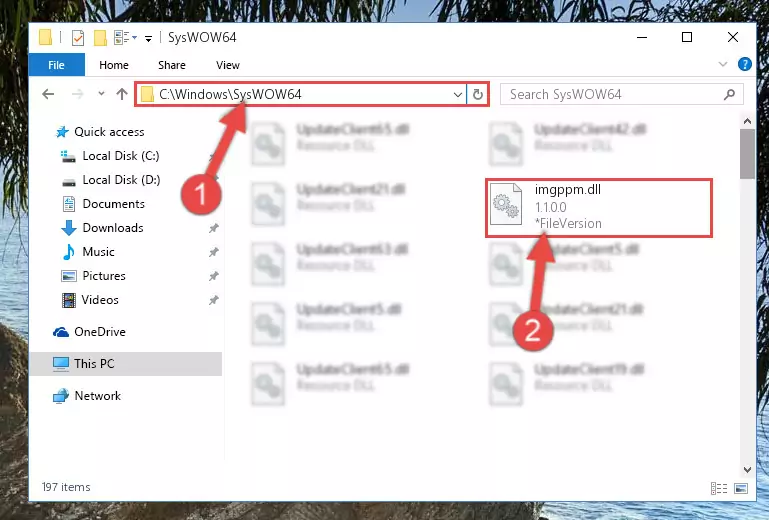The height and width of the screenshot is (520, 769).
Task: Click the Properties quick access toolbar icon
Action: pyautogui.click(x=77, y=38)
